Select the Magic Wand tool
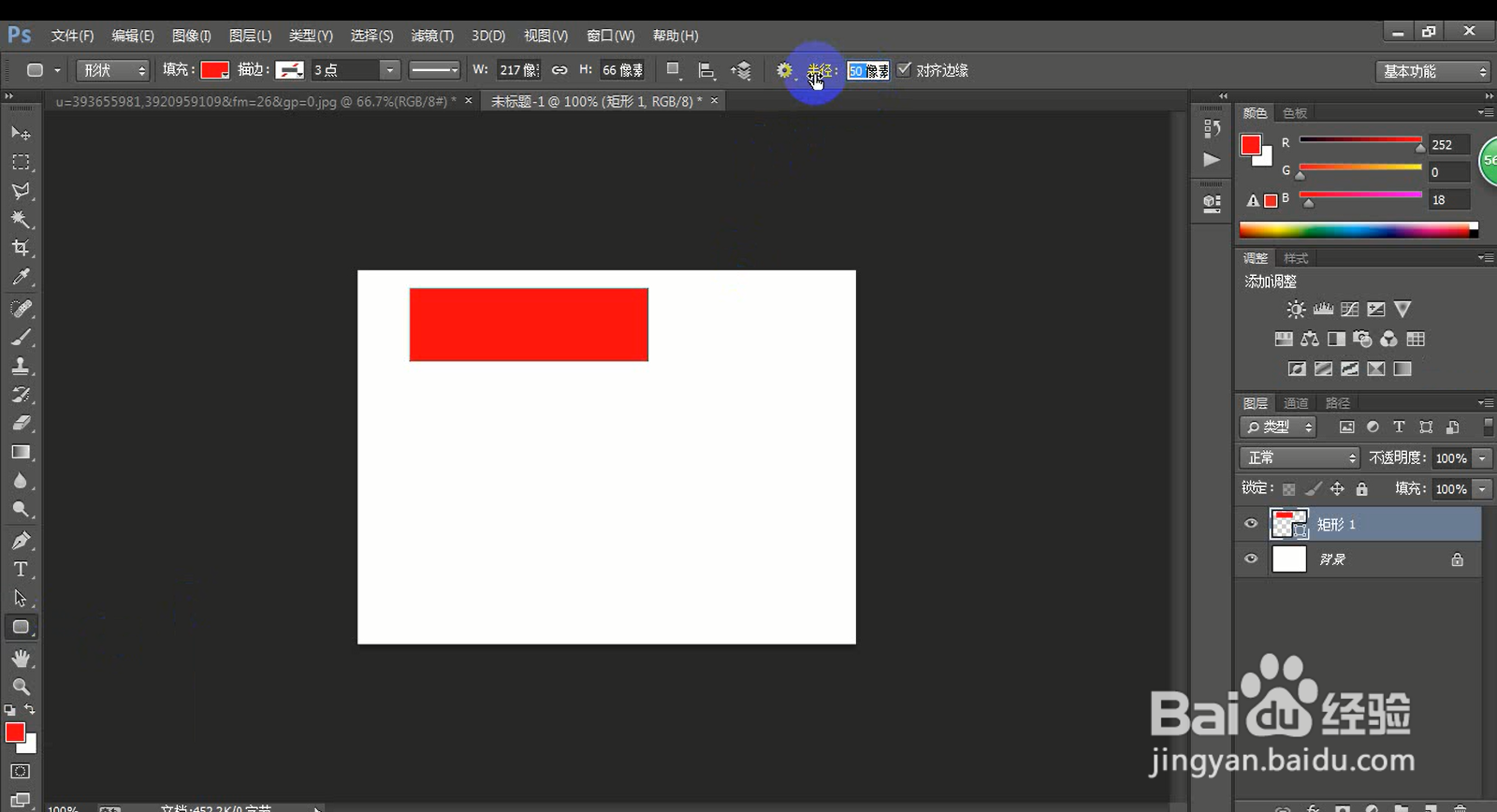Screen dimensions: 1497x812 click(x=21, y=219)
